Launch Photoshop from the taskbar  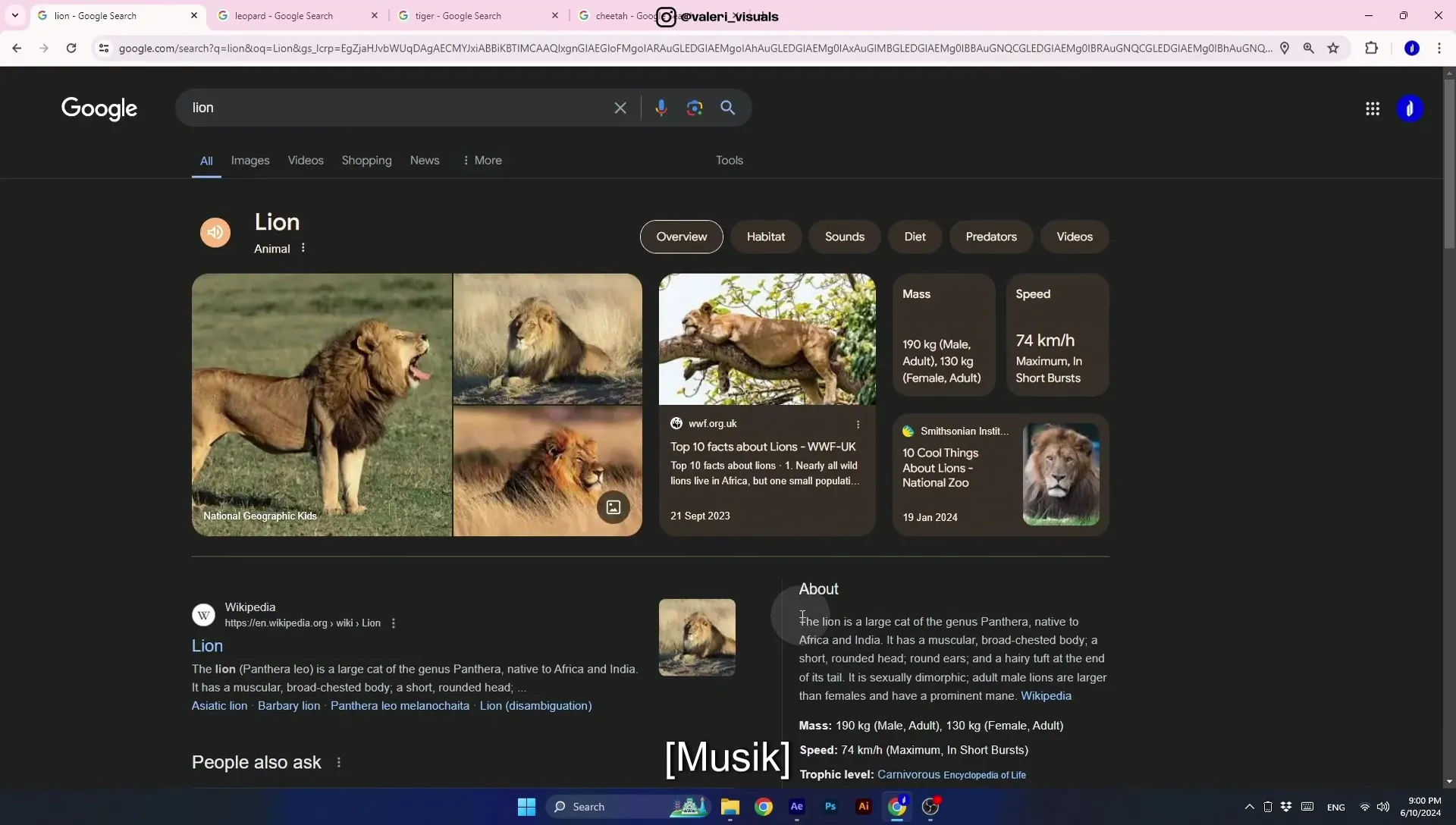pos(830,807)
